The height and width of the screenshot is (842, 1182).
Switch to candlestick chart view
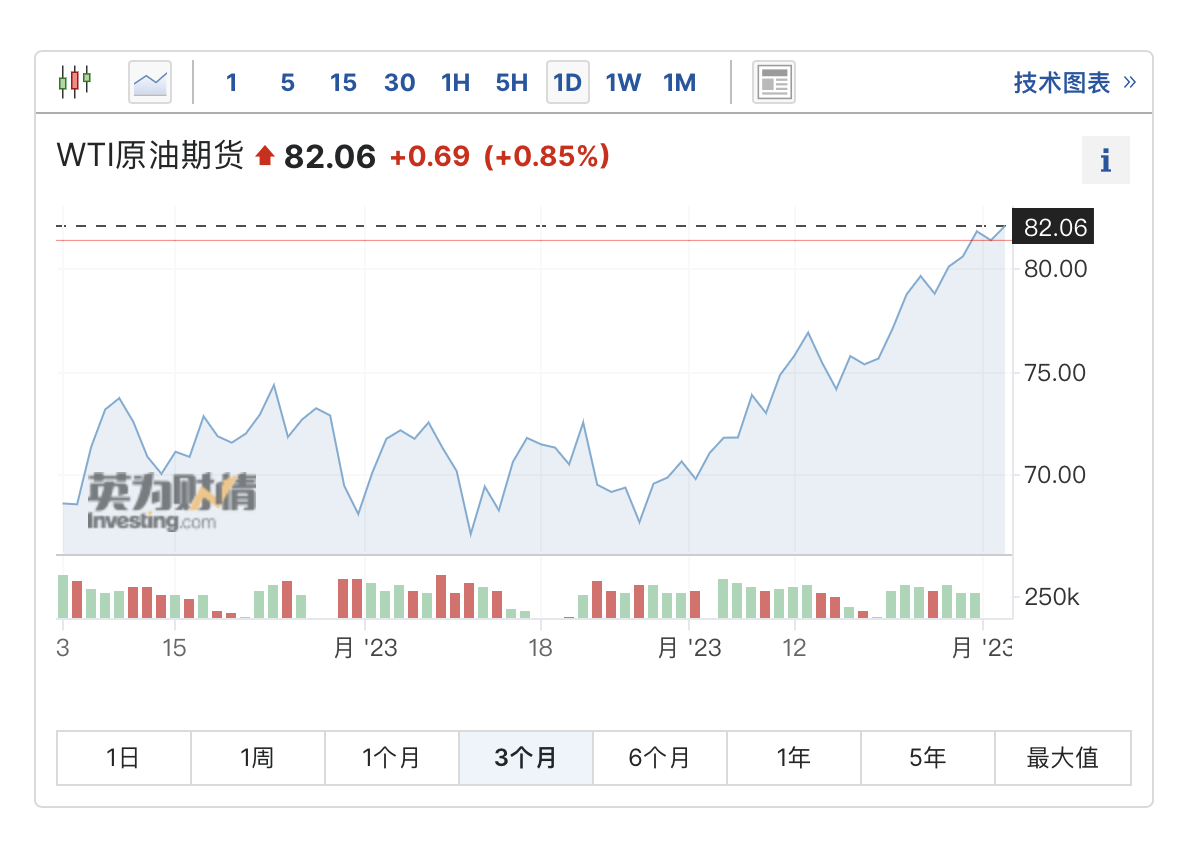(x=75, y=82)
